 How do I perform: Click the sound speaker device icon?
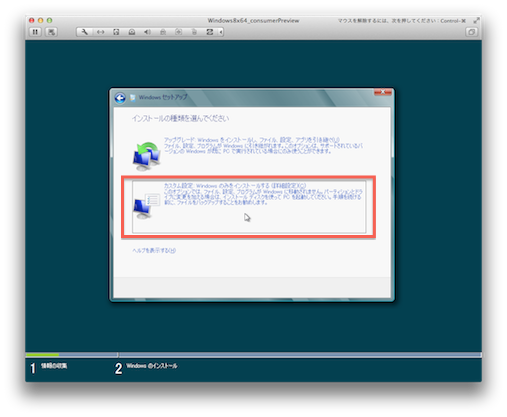click(147, 32)
